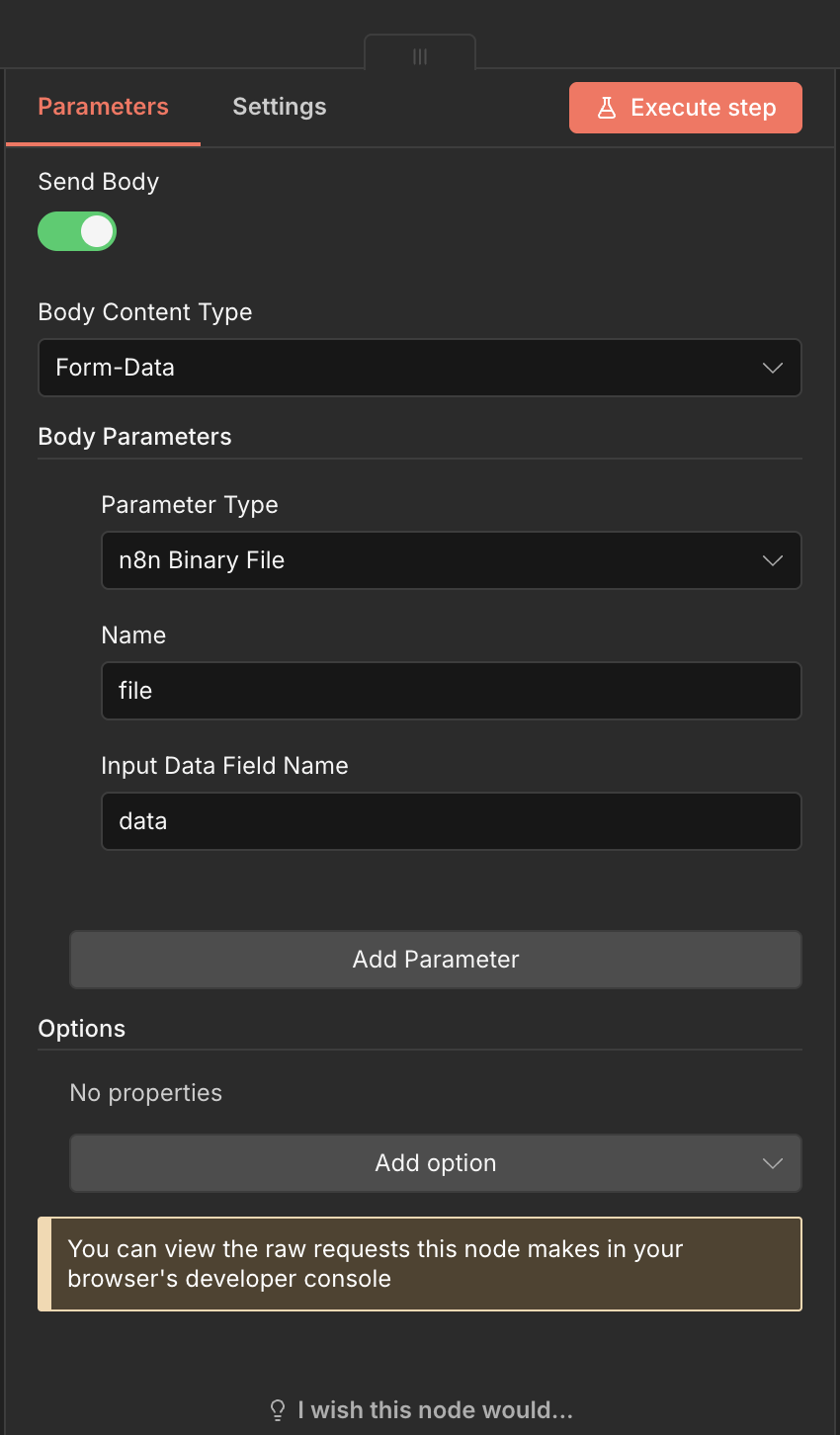840x1435 pixels.
Task: Select the Parameters tab
Action: coord(102,106)
